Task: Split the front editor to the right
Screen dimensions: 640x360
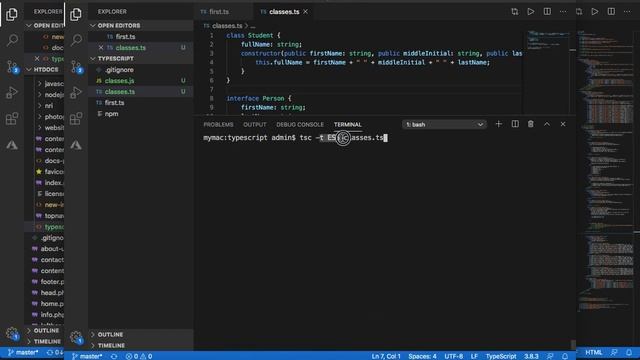Action: pyautogui.click(x=547, y=11)
